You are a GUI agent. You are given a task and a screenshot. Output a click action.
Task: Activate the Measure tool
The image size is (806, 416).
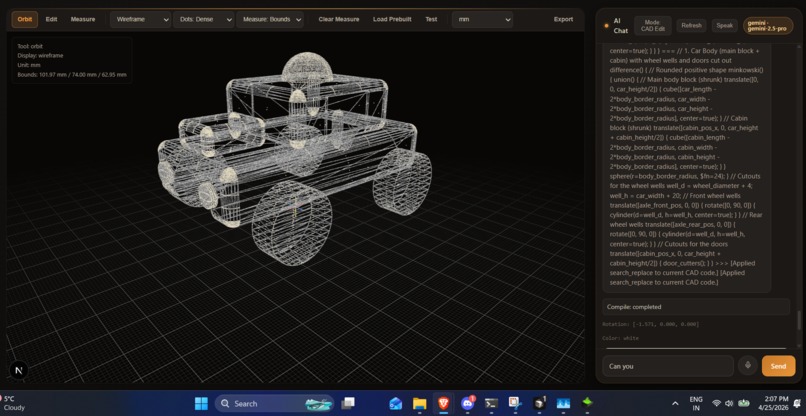(x=83, y=20)
